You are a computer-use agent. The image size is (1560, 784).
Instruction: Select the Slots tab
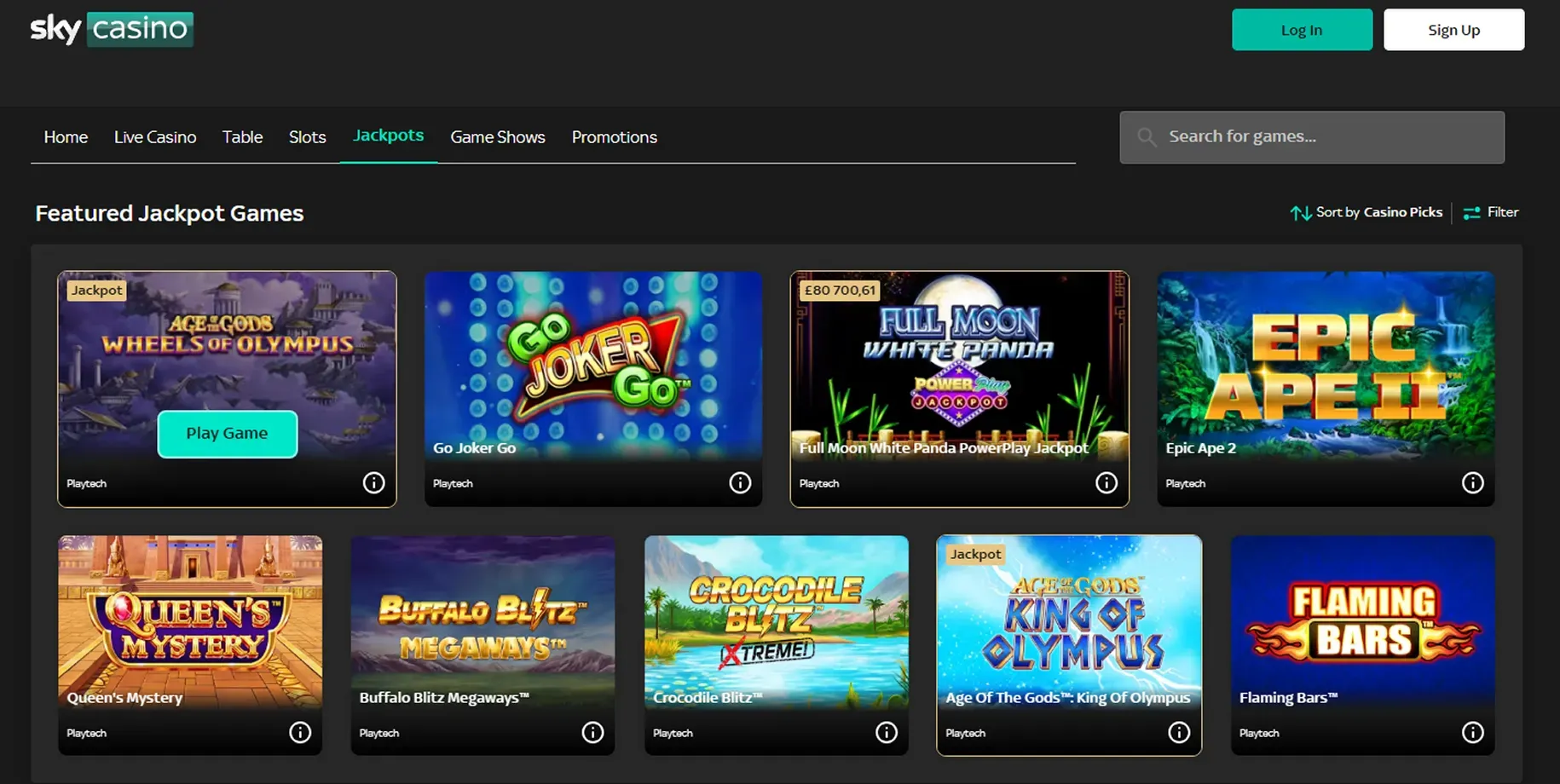[x=308, y=137]
